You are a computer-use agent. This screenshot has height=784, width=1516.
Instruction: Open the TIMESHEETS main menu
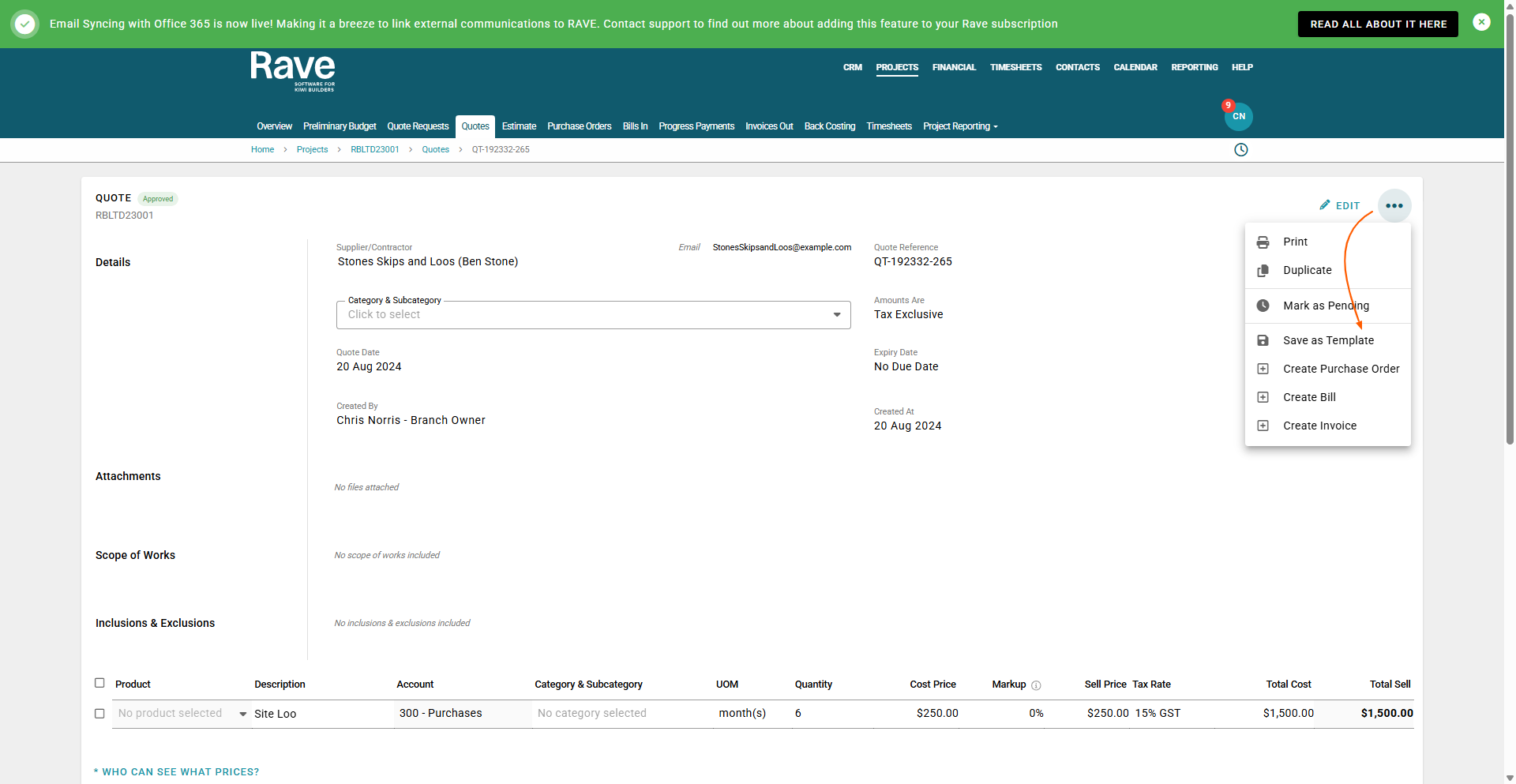(1016, 68)
